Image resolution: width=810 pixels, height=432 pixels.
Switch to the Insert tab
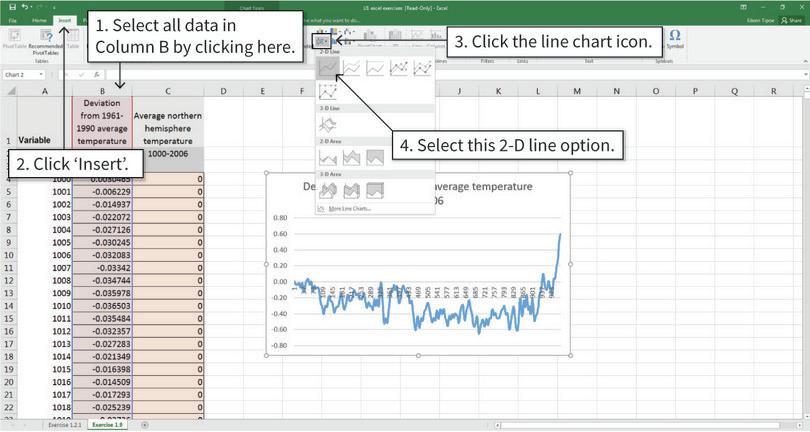tap(65, 20)
